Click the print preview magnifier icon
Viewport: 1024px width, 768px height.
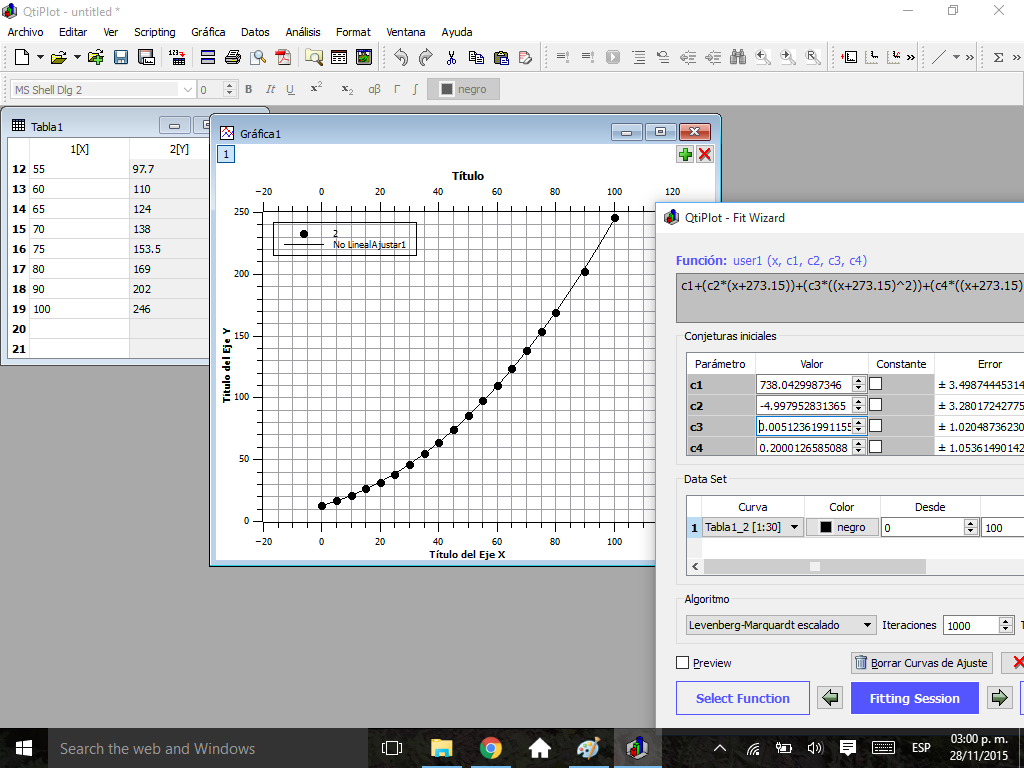[258, 57]
